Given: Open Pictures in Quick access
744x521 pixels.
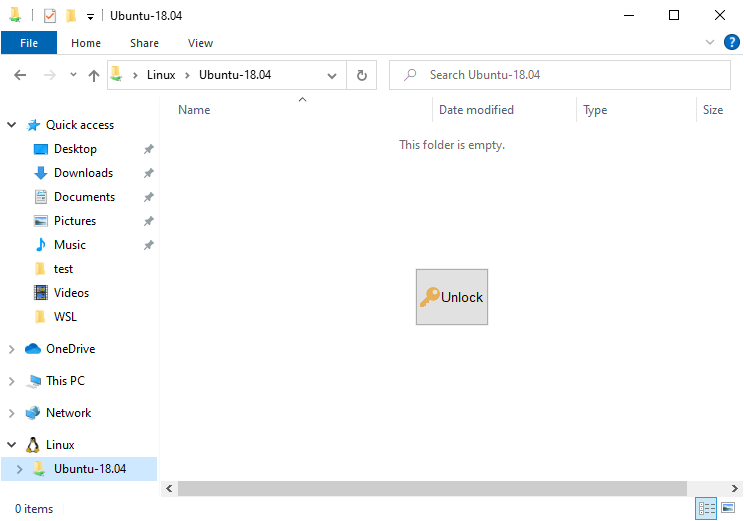Looking at the screenshot, I should [x=74, y=221].
